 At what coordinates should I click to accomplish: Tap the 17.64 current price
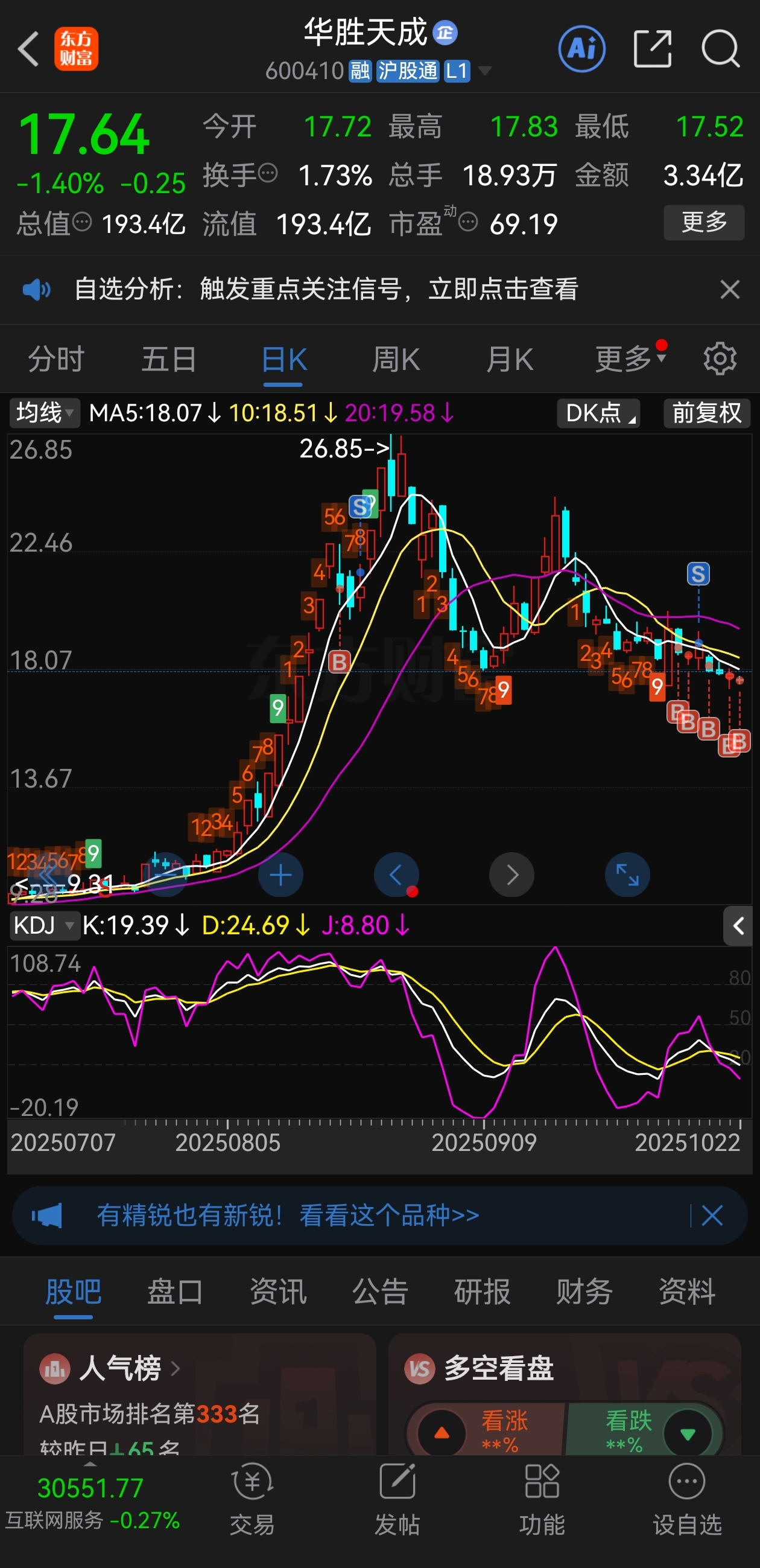tap(84, 135)
